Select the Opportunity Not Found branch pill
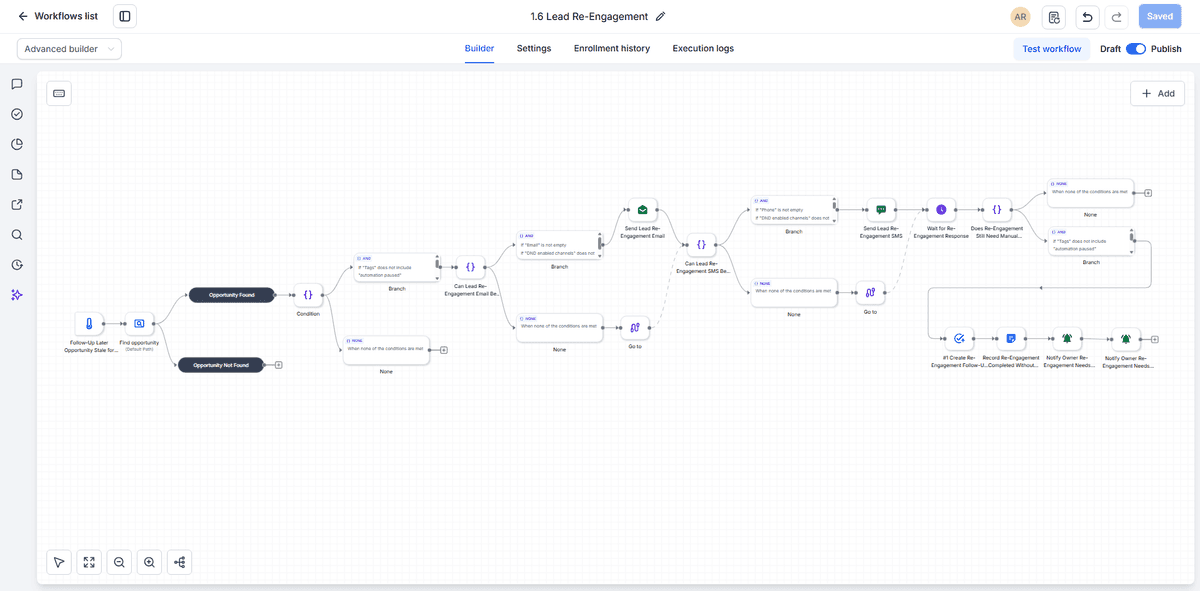The image size is (1200, 591). pyautogui.click(x=221, y=365)
